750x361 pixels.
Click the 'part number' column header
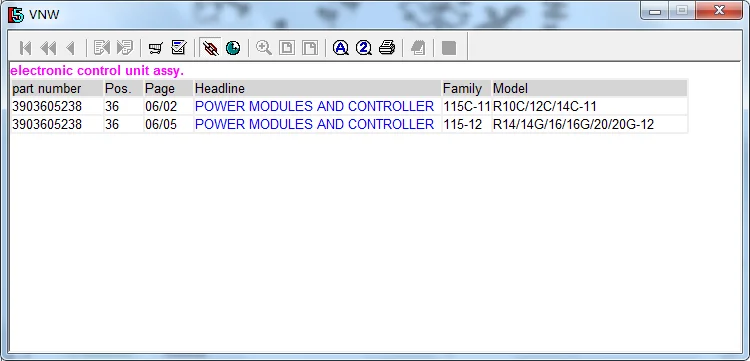pos(57,88)
